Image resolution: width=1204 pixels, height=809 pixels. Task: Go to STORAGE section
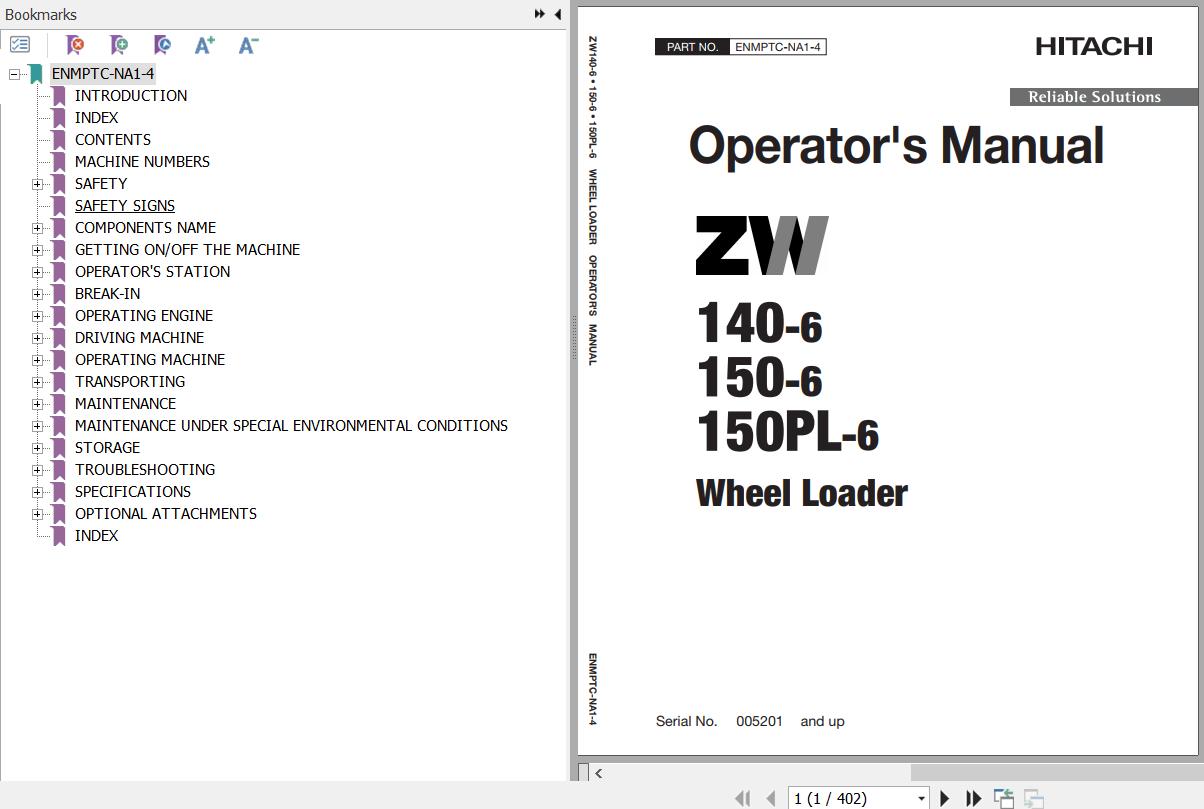(108, 448)
